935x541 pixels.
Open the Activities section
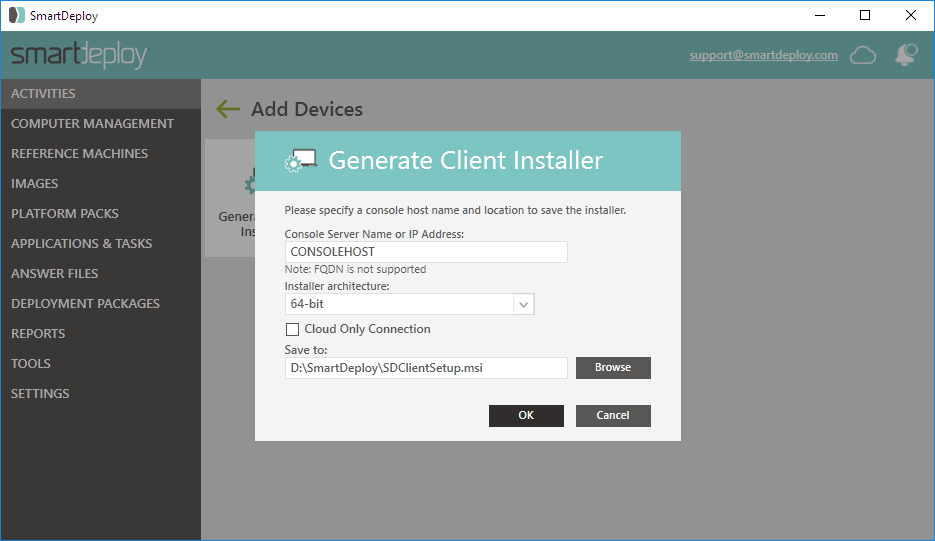coord(101,94)
